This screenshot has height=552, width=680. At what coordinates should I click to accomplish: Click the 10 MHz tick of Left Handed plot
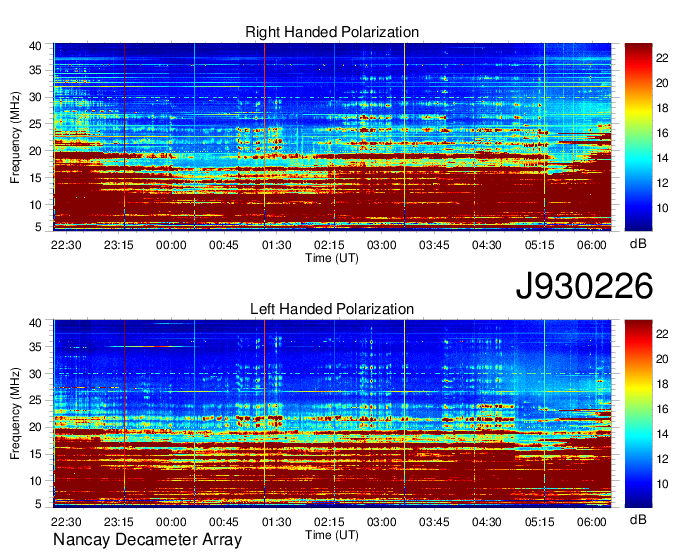(x=35, y=481)
